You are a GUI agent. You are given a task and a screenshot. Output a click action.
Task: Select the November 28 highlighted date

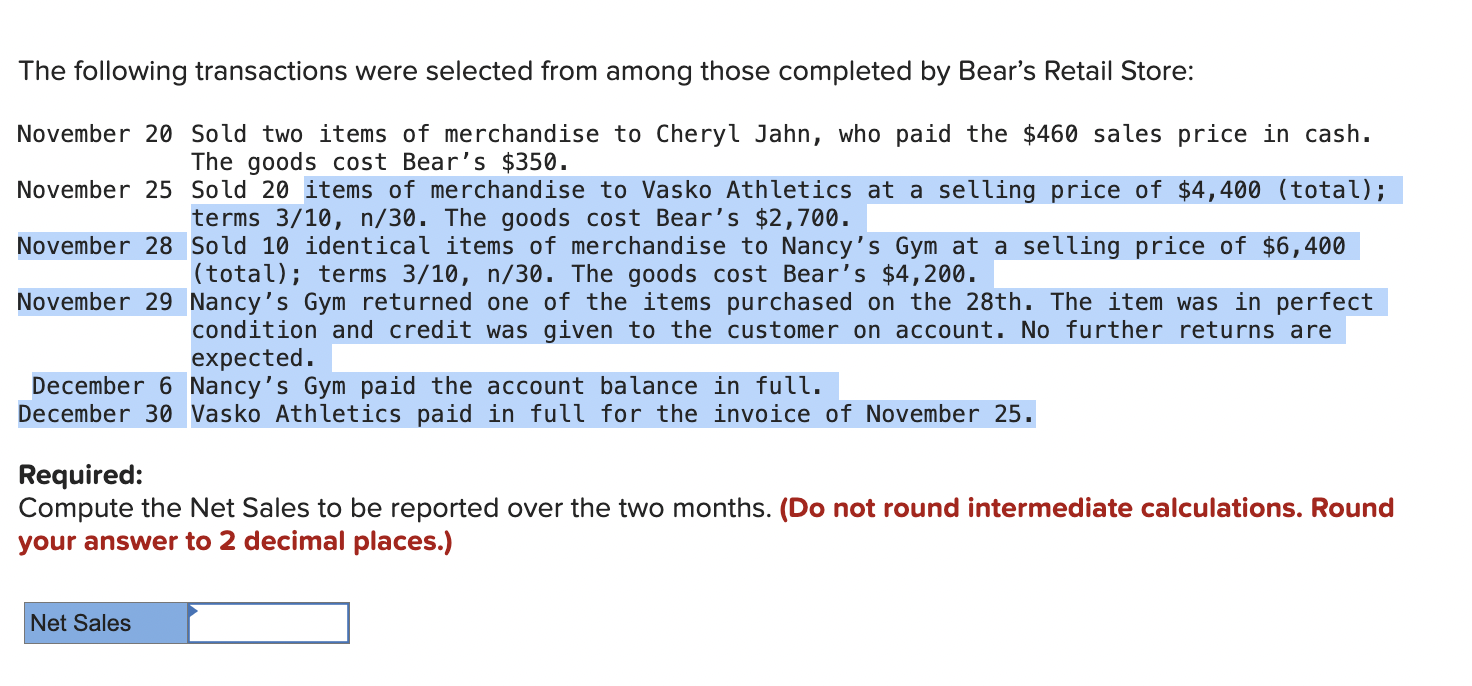(96, 246)
